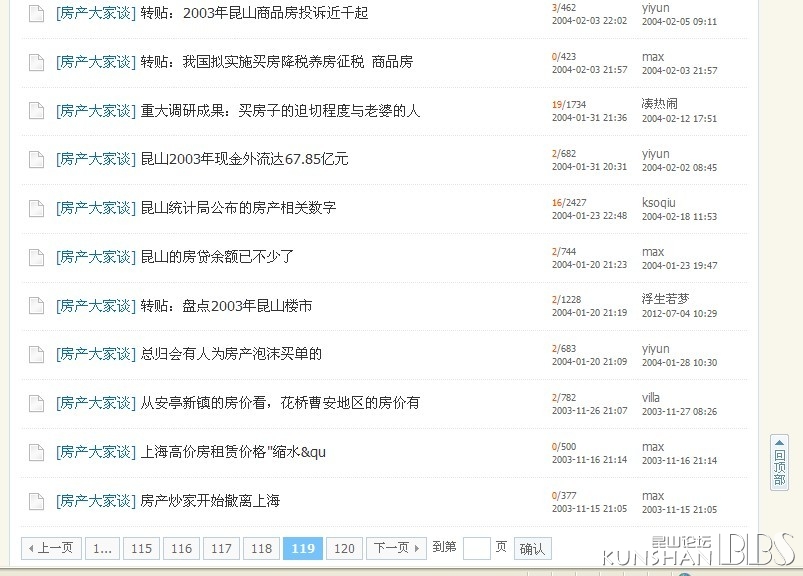
Task: Go to page 117
Action: click(x=221, y=548)
